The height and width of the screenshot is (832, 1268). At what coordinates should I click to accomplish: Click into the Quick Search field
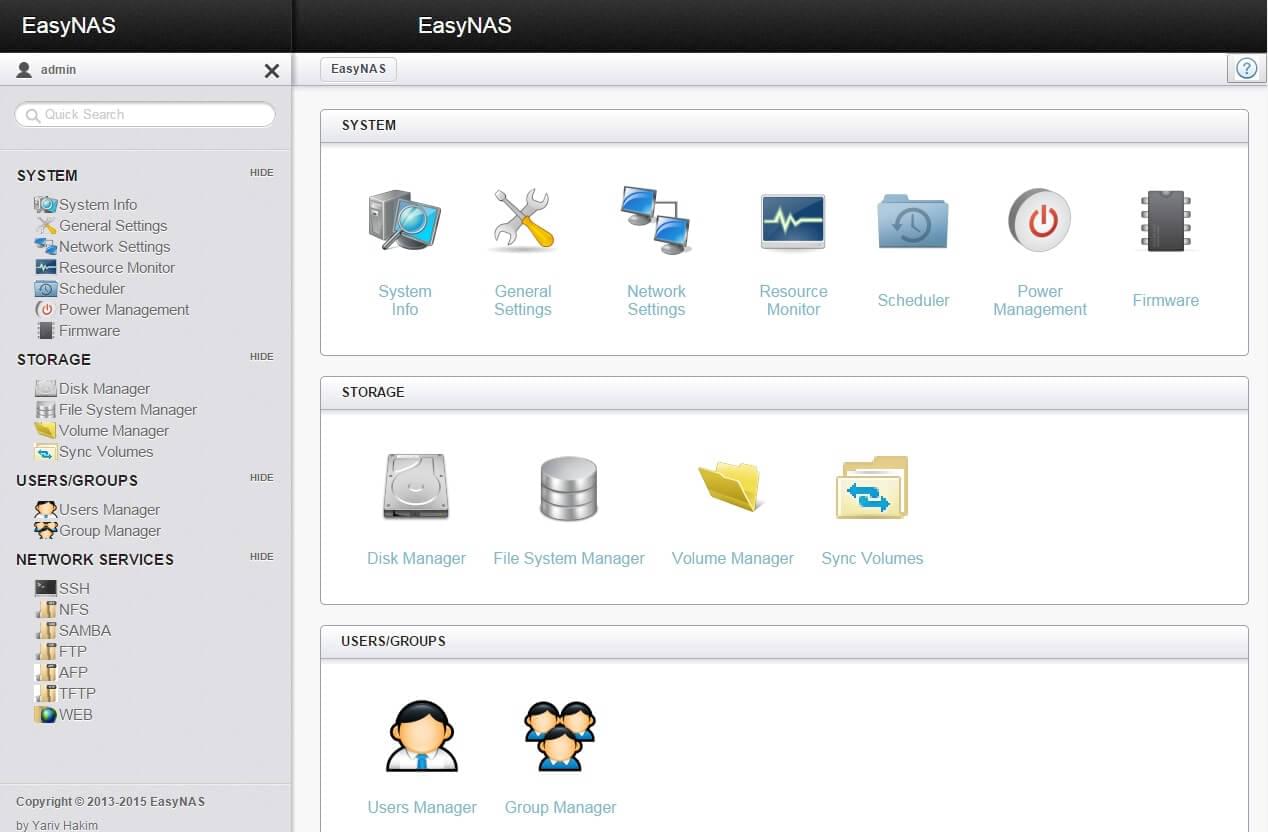pos(145,115)
